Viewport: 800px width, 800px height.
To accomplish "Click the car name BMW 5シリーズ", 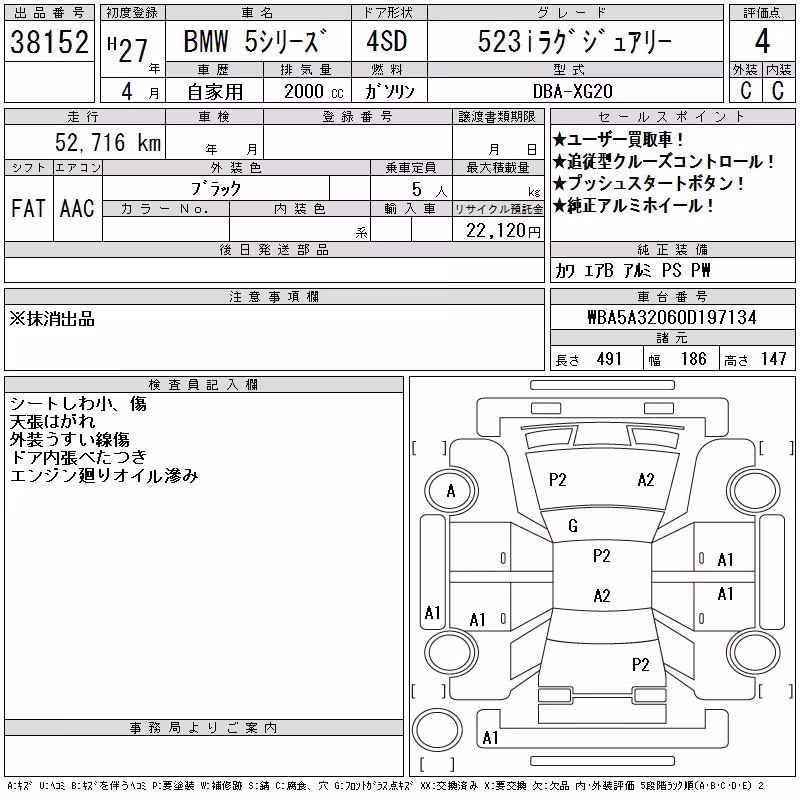I will [x=255, y=41].
